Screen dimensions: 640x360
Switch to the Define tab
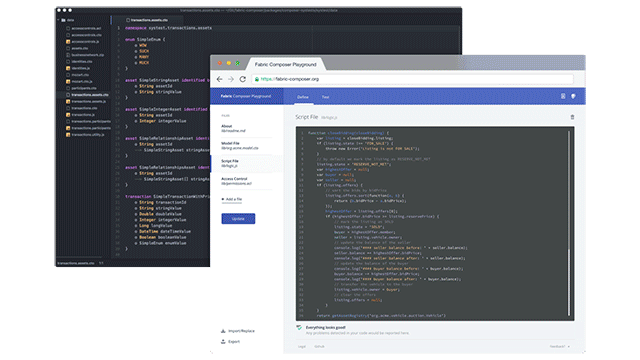[303, 97]
